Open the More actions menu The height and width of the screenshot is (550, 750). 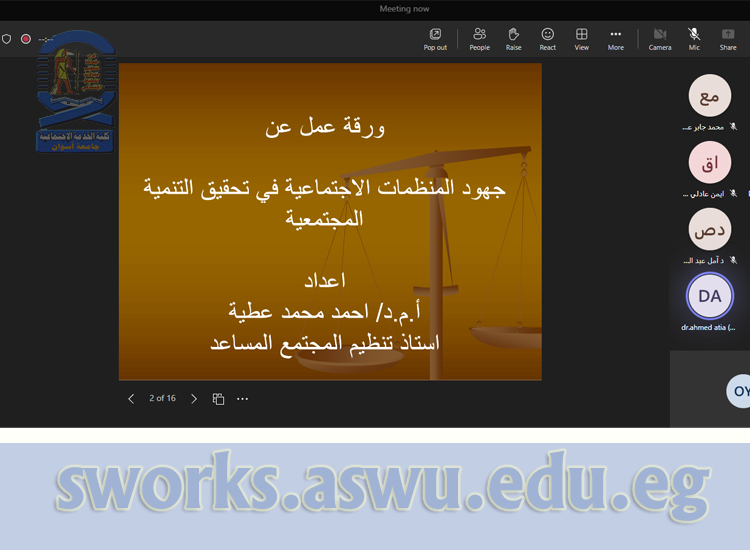(615, 38)
